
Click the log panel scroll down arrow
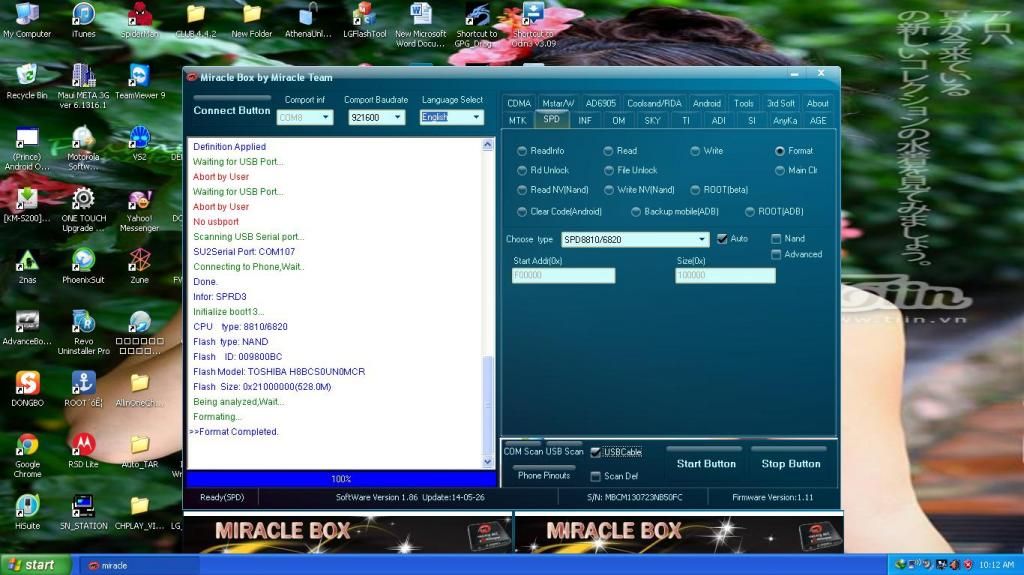(488, 462)
